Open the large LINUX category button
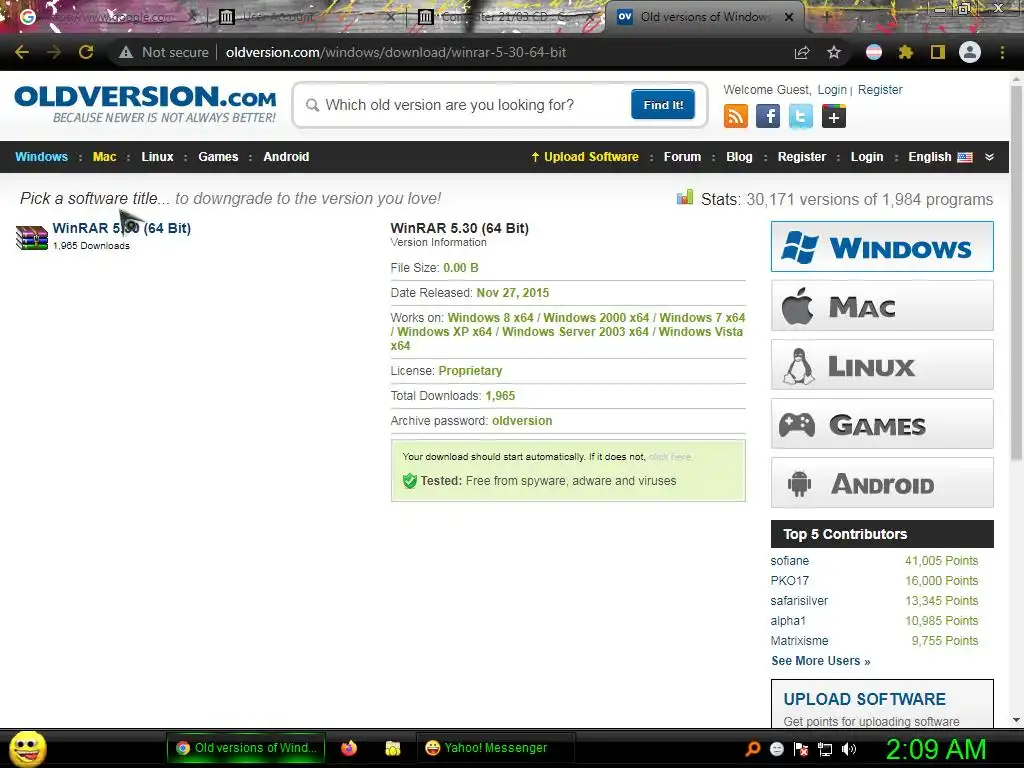This screenshot has height=768, width=1024. coord(882,364)
